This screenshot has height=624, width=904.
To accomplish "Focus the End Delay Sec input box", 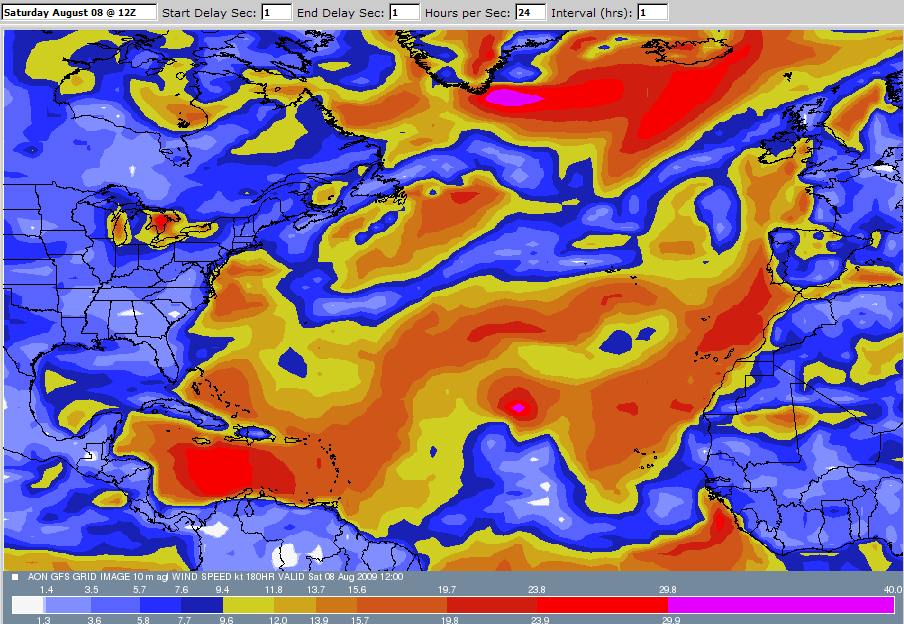I will [x=404, y=12].
